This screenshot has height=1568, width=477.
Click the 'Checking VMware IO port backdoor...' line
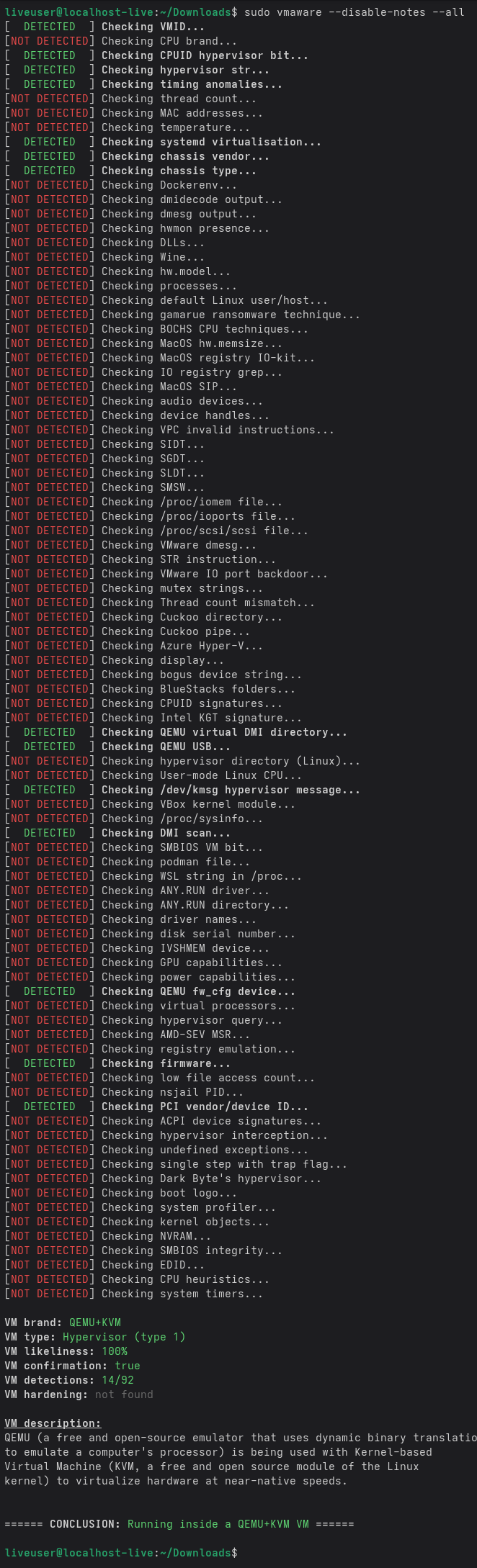pos(214,574)
